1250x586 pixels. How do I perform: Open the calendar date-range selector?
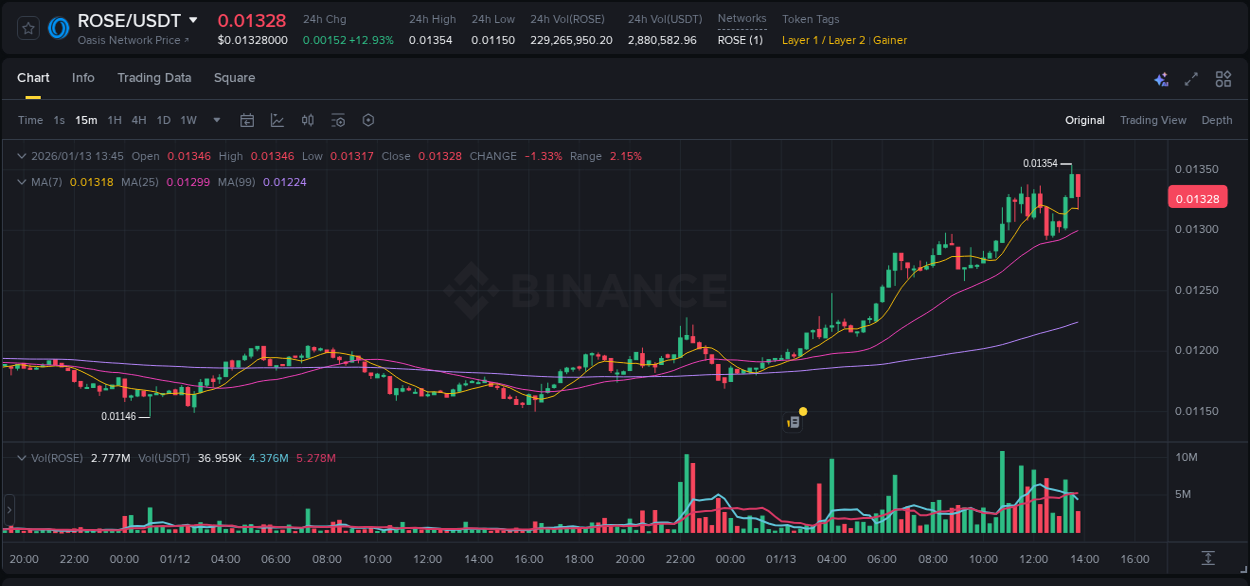(247, 119)
